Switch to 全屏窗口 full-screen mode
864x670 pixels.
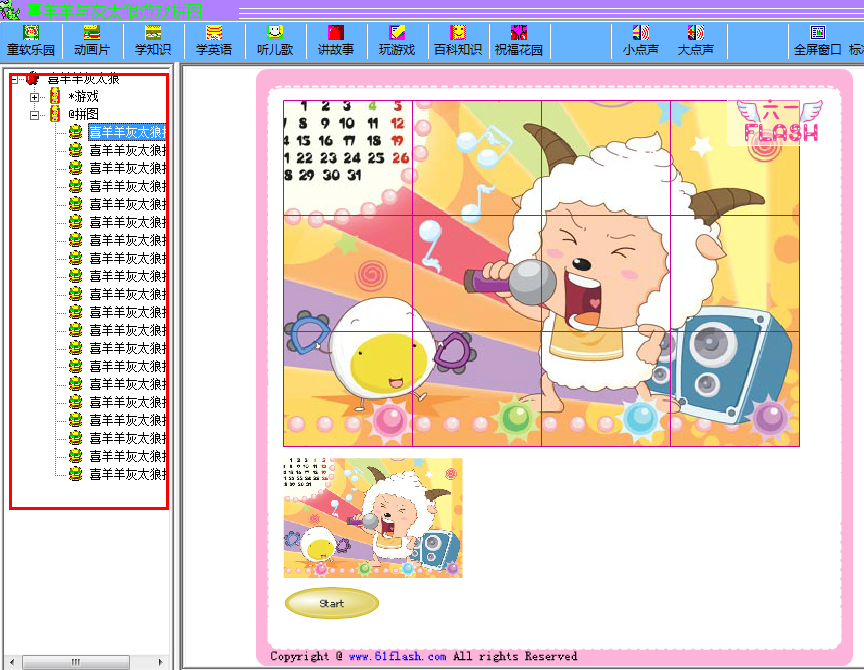[817, 41]
